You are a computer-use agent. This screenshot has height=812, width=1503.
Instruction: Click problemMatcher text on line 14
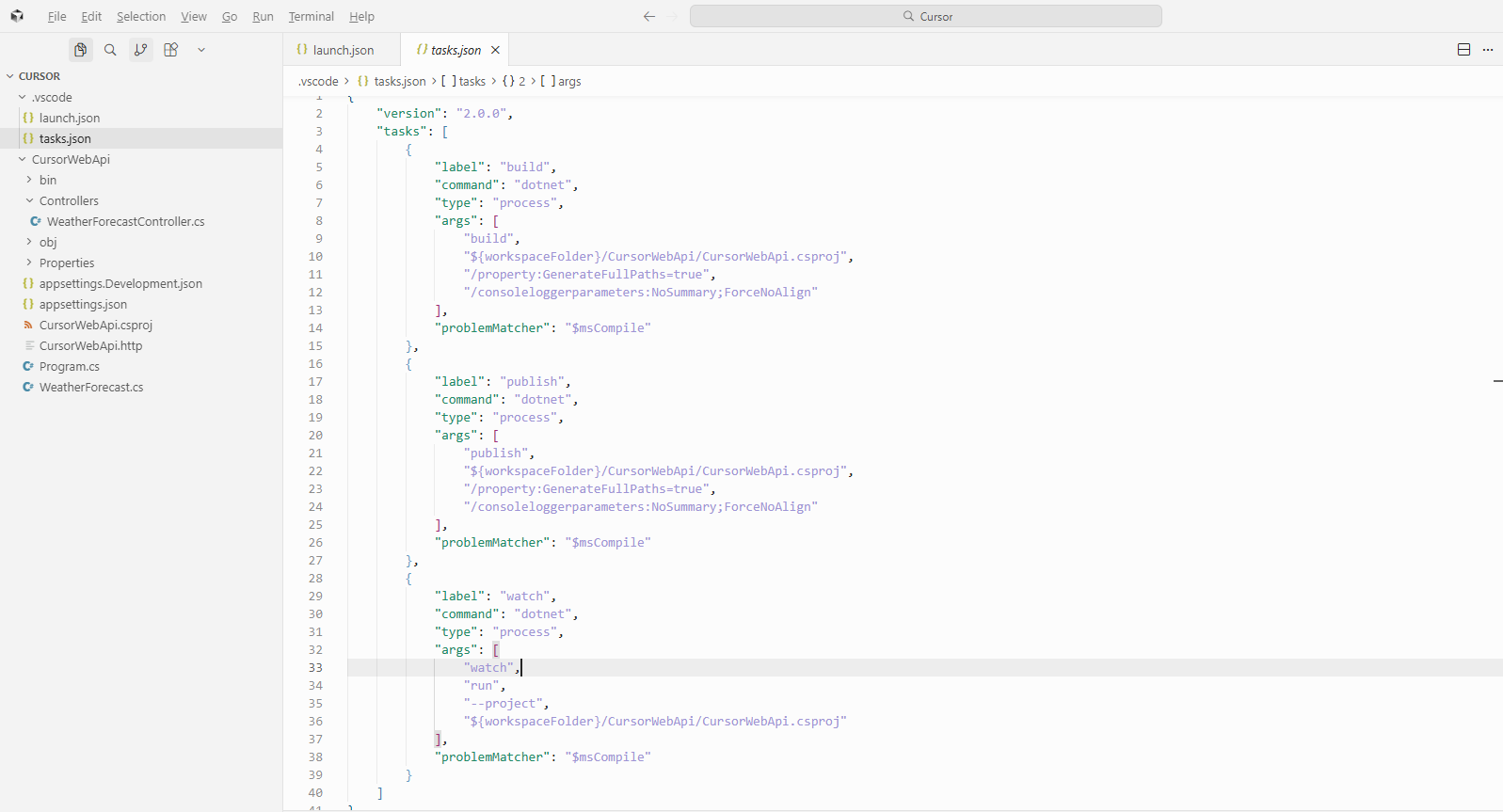coord(542,328)
